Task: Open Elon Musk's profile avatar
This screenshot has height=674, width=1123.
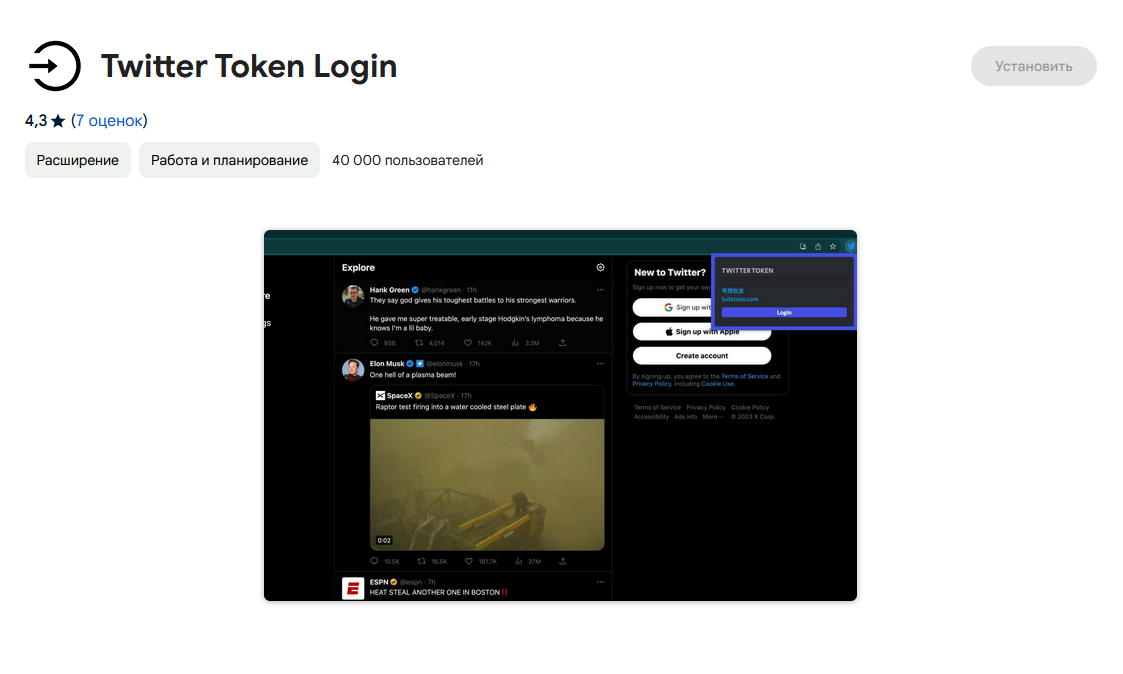Action: (352, 369)
